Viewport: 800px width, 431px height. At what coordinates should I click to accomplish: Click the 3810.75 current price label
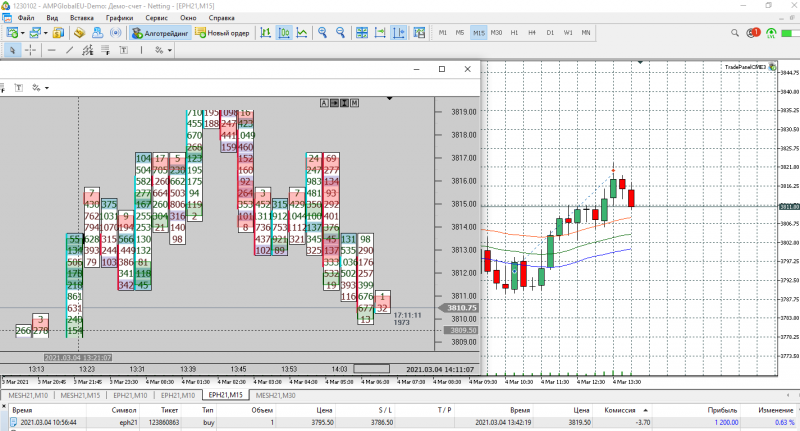(461, 308)
